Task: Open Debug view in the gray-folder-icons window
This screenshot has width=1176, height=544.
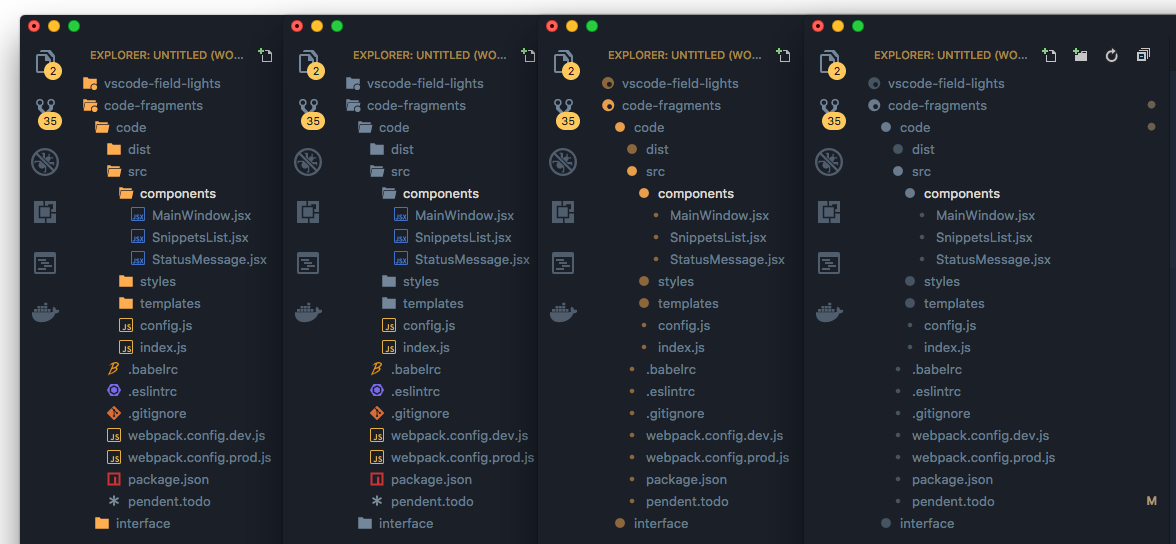Action: click(x=308, y=161)
